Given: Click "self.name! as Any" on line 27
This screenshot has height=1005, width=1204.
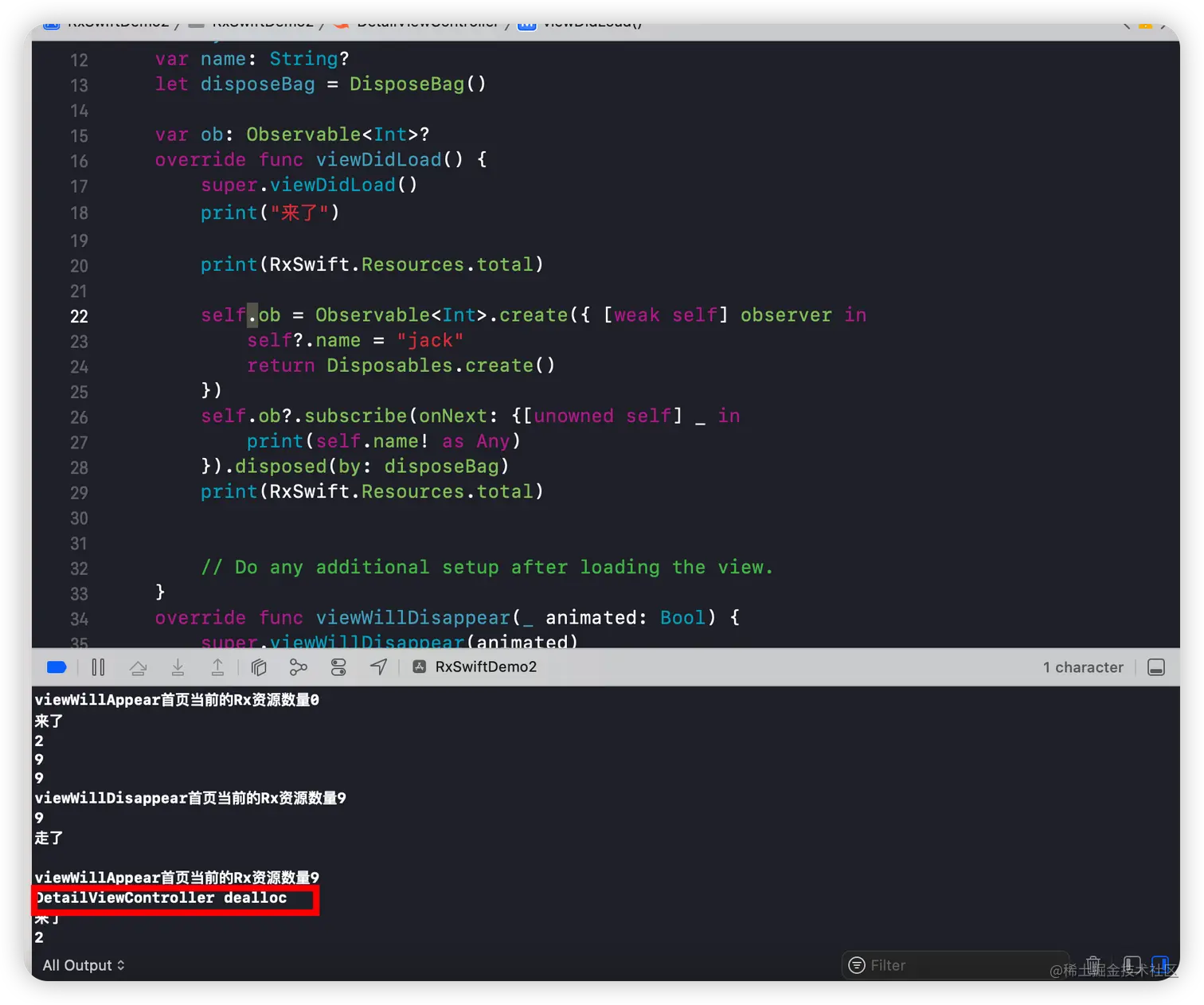Looking at the screenshot, I should tap(412, 441).
